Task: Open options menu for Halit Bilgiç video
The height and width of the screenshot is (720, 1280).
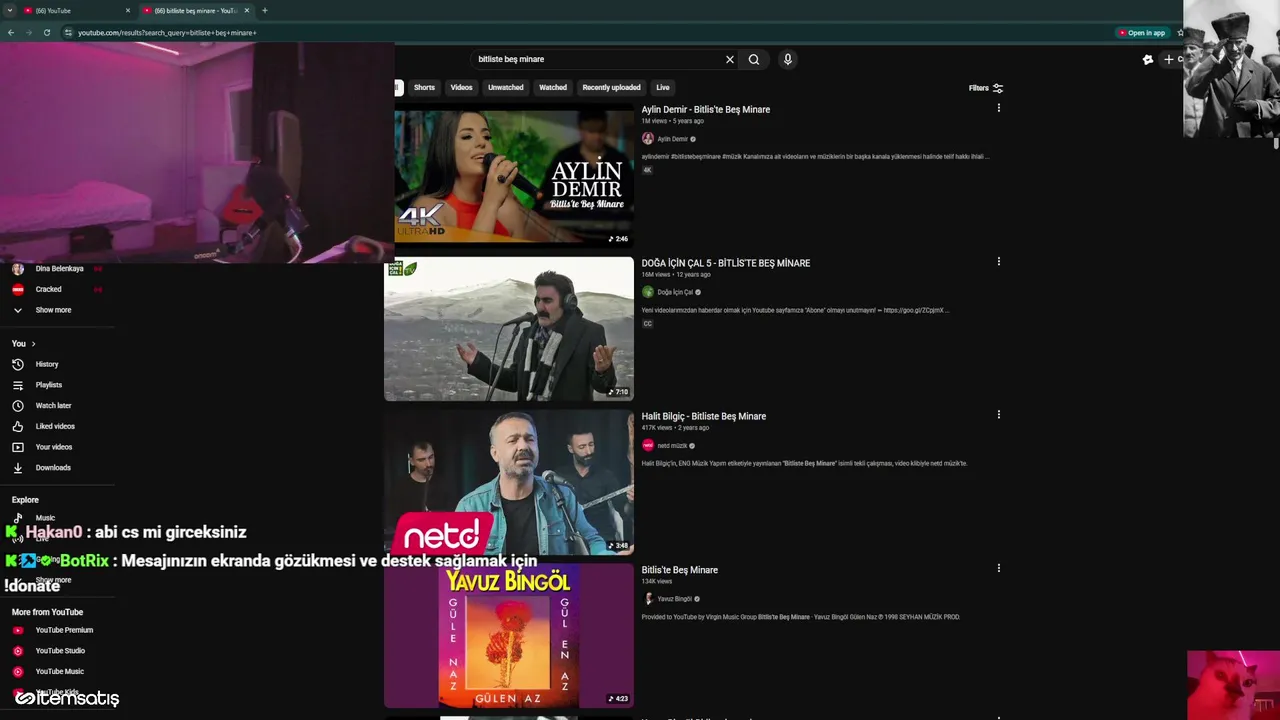Action: coord(998,415)
